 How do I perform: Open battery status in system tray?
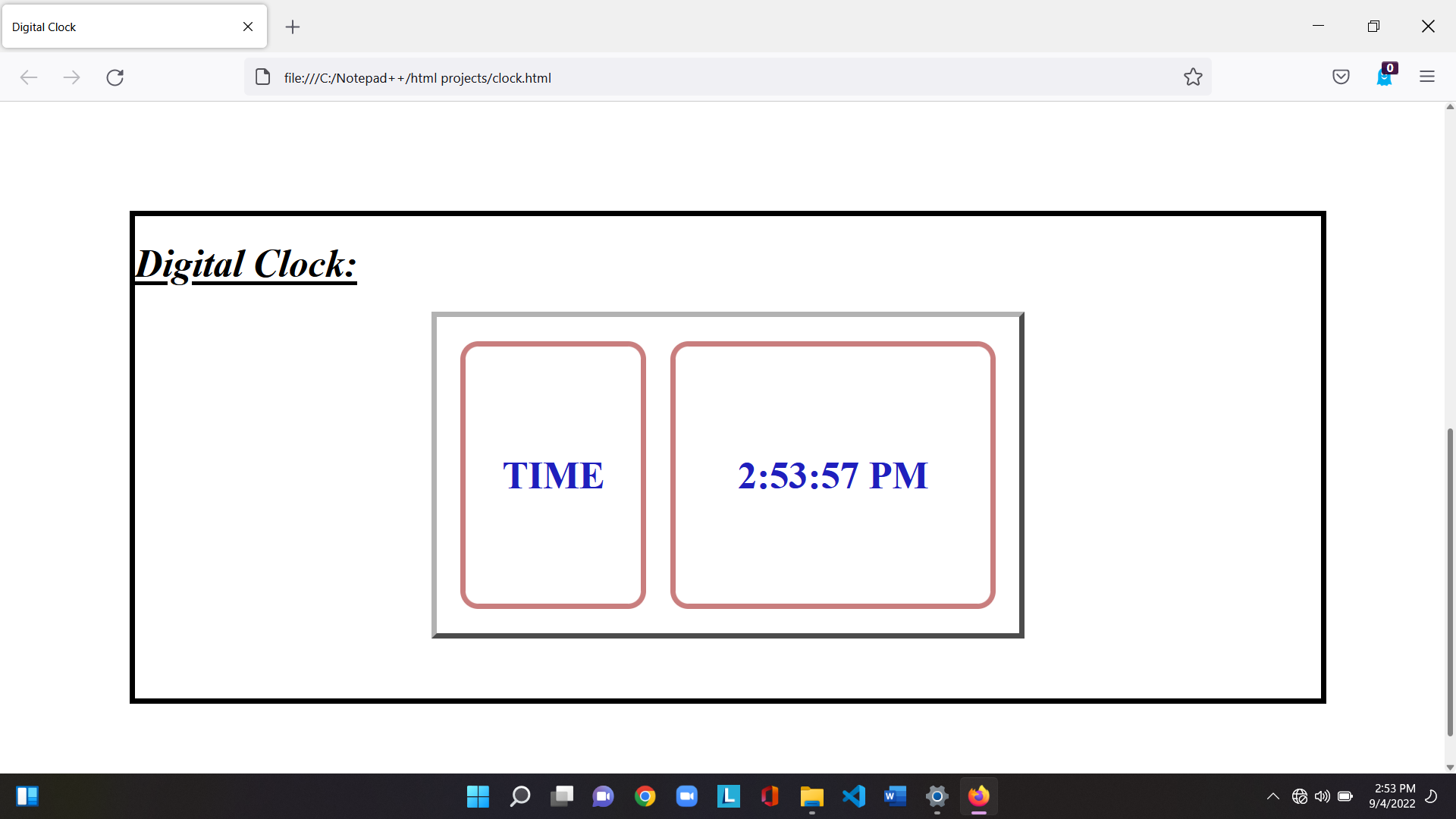coord(1345,796)
